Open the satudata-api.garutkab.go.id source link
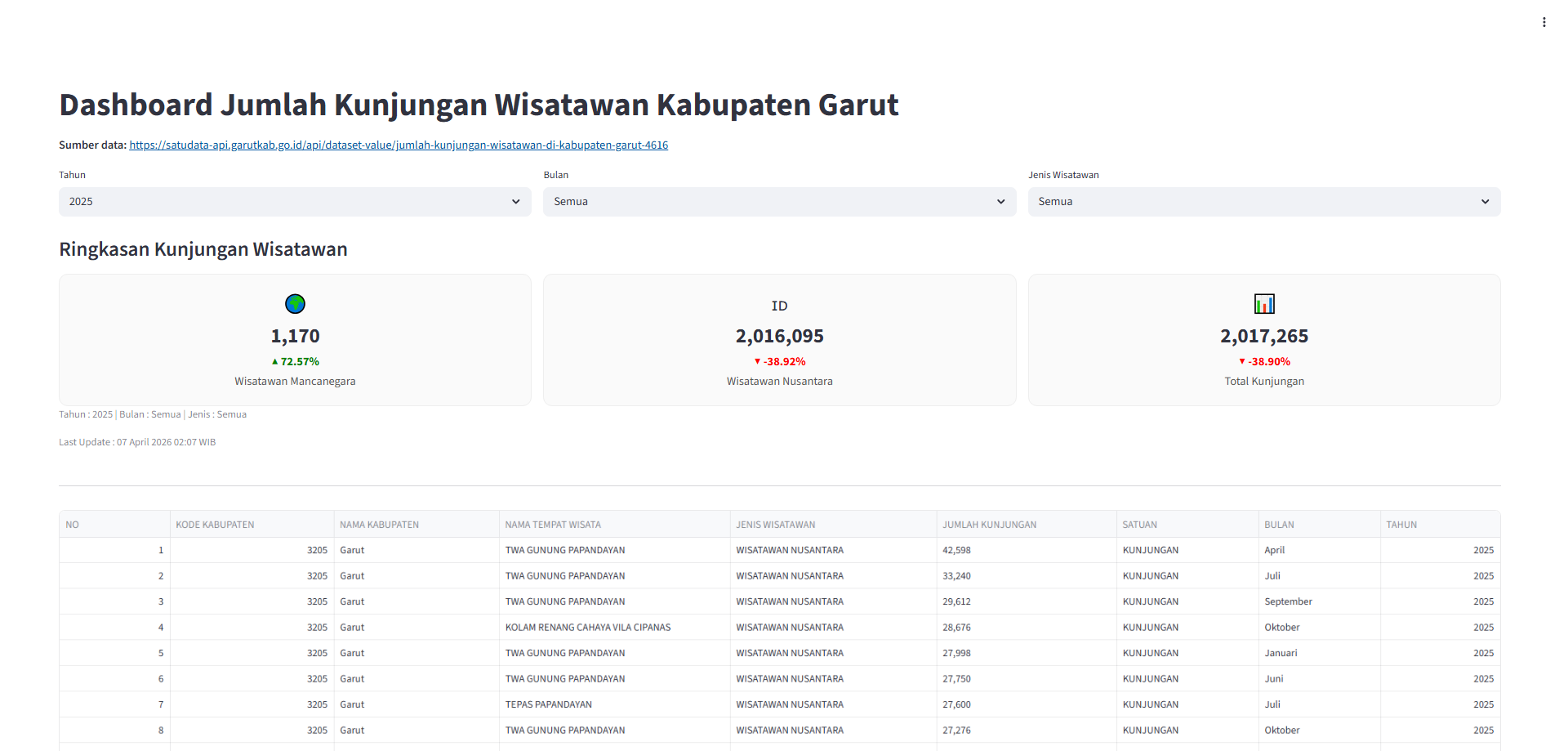Screen dimensions: 1568x751 point(399,145)
